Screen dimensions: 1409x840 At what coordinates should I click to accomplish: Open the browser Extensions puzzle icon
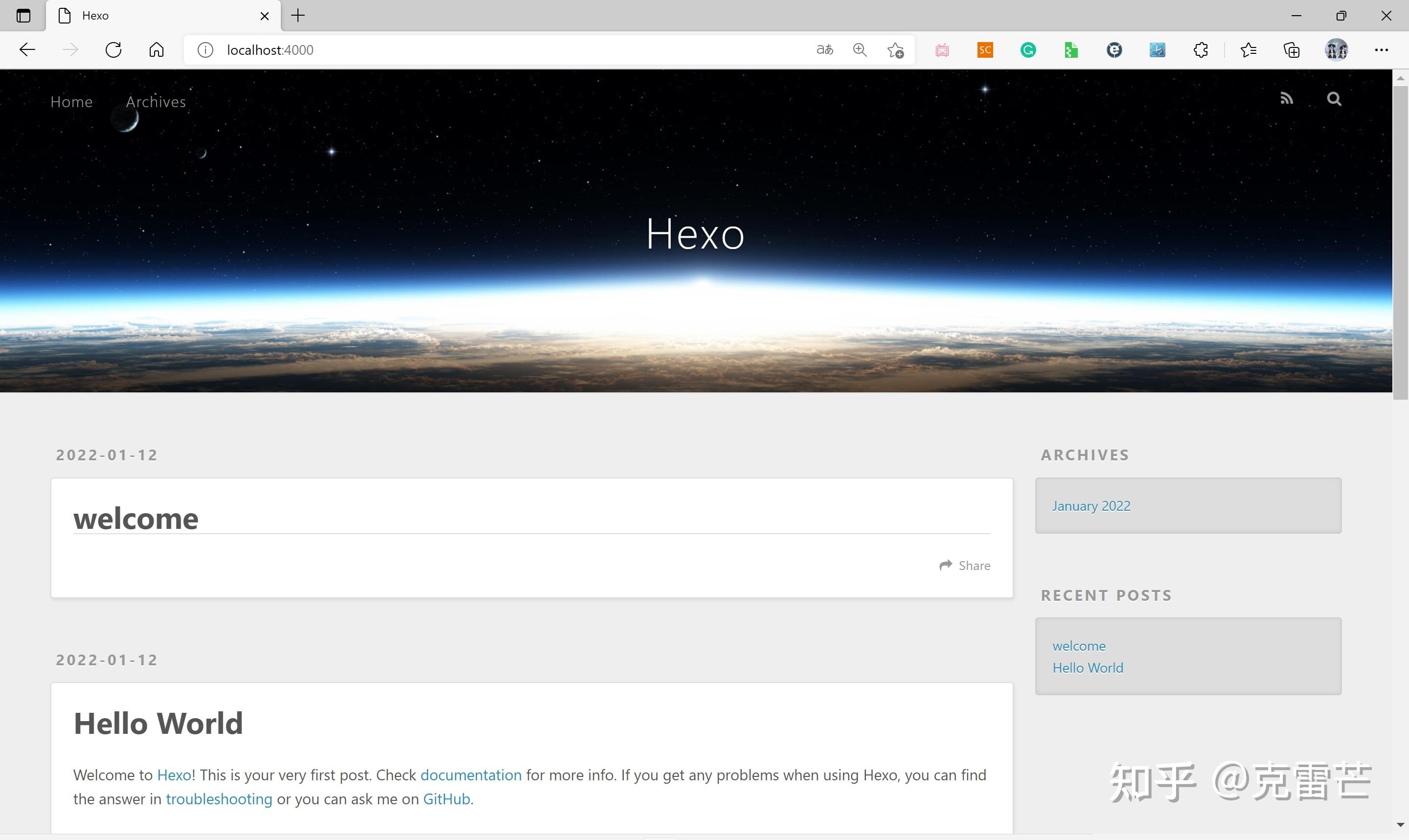coord(1201,50)
